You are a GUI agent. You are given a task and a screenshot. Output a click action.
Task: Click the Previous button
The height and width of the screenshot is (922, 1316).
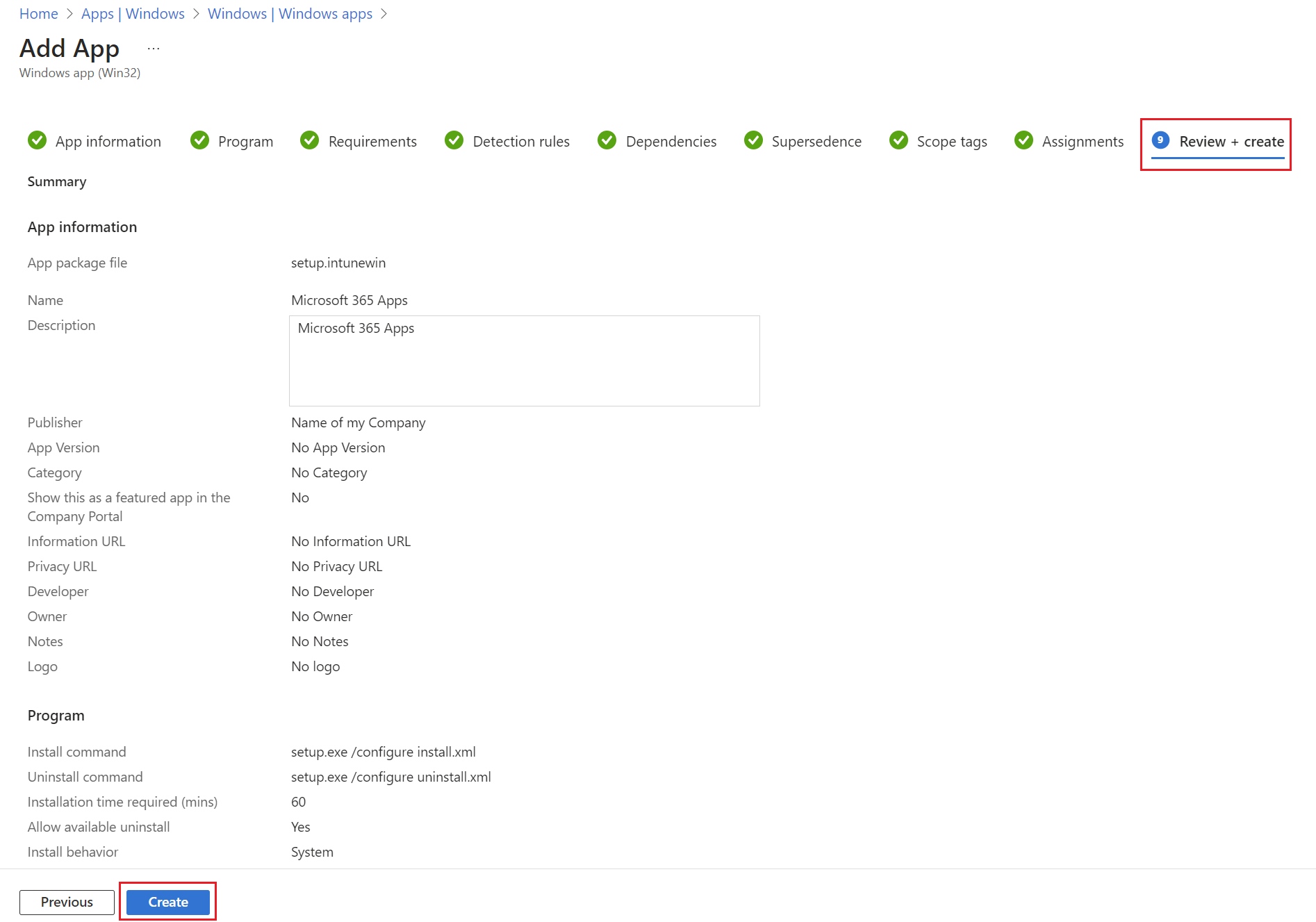pos(66,901)
